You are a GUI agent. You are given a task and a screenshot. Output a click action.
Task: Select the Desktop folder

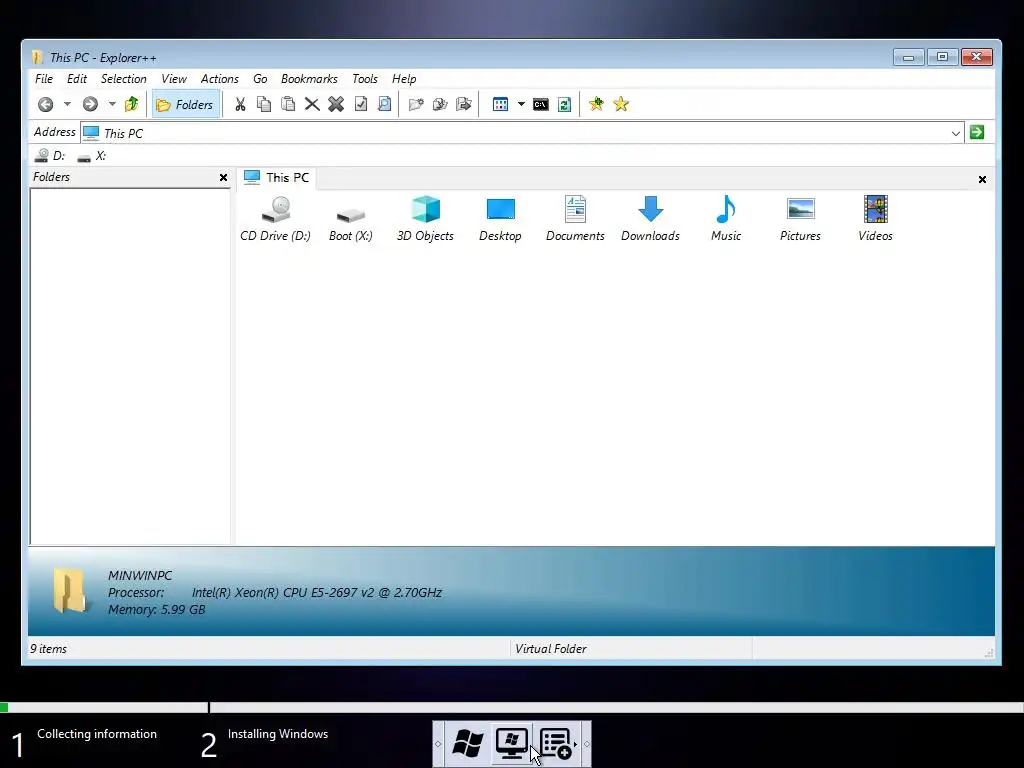click(500, 219)
